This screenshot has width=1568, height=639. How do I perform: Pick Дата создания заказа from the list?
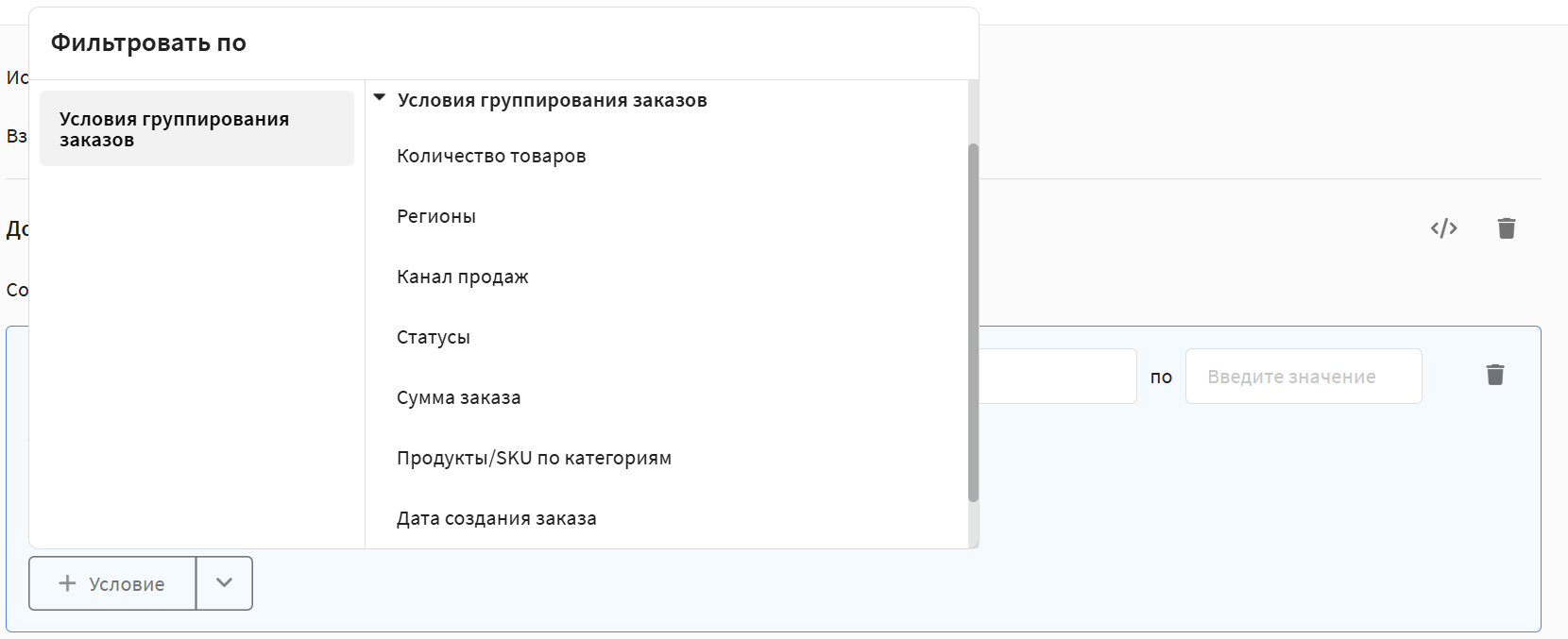pyautogui.click(x=496, y=518)
